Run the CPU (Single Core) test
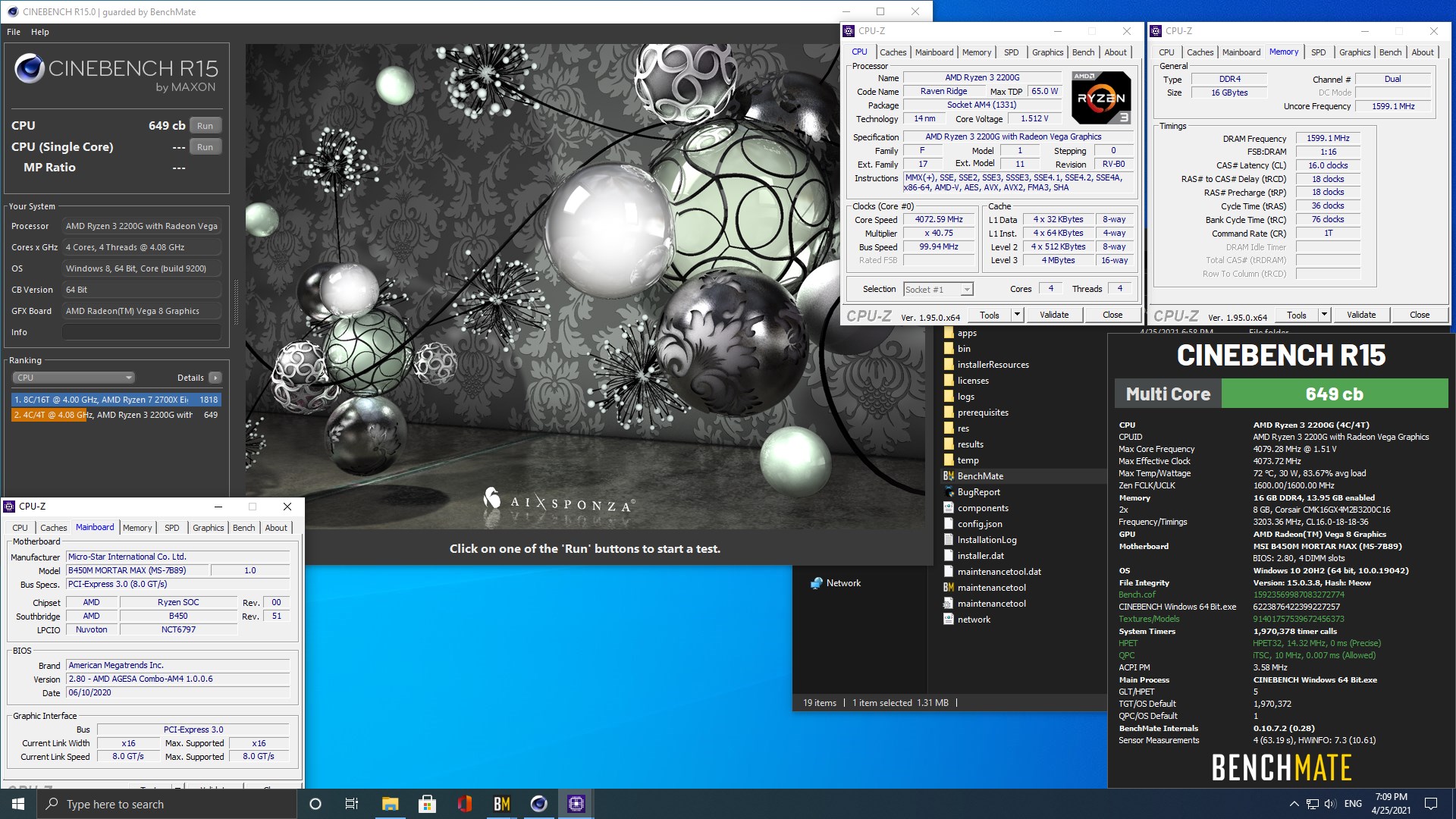1456x819 pixels. (x=205, y=147)
